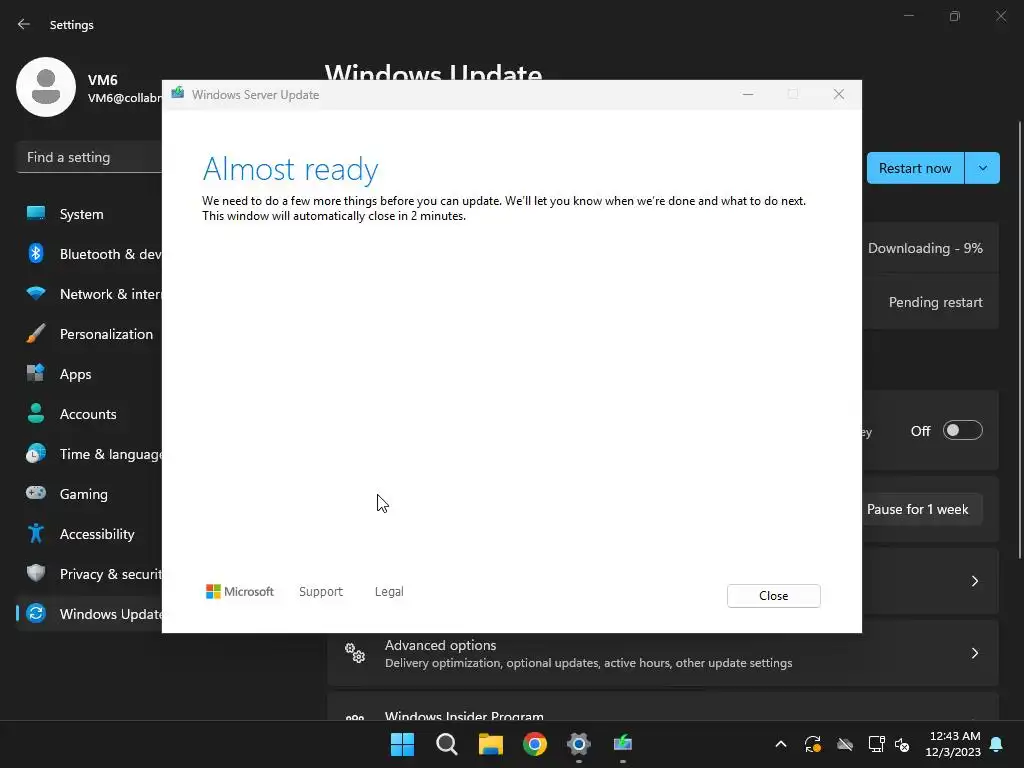Image resolution: width=1024 pixels, height=768 pixels.
Task: Open the Legal link
Action: [x=389, y=592]
